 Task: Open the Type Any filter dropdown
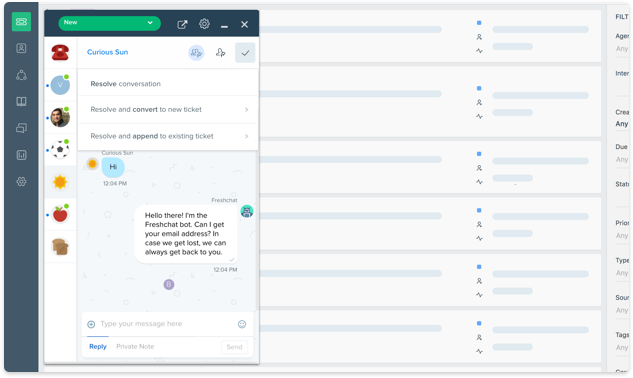(622, 273)
